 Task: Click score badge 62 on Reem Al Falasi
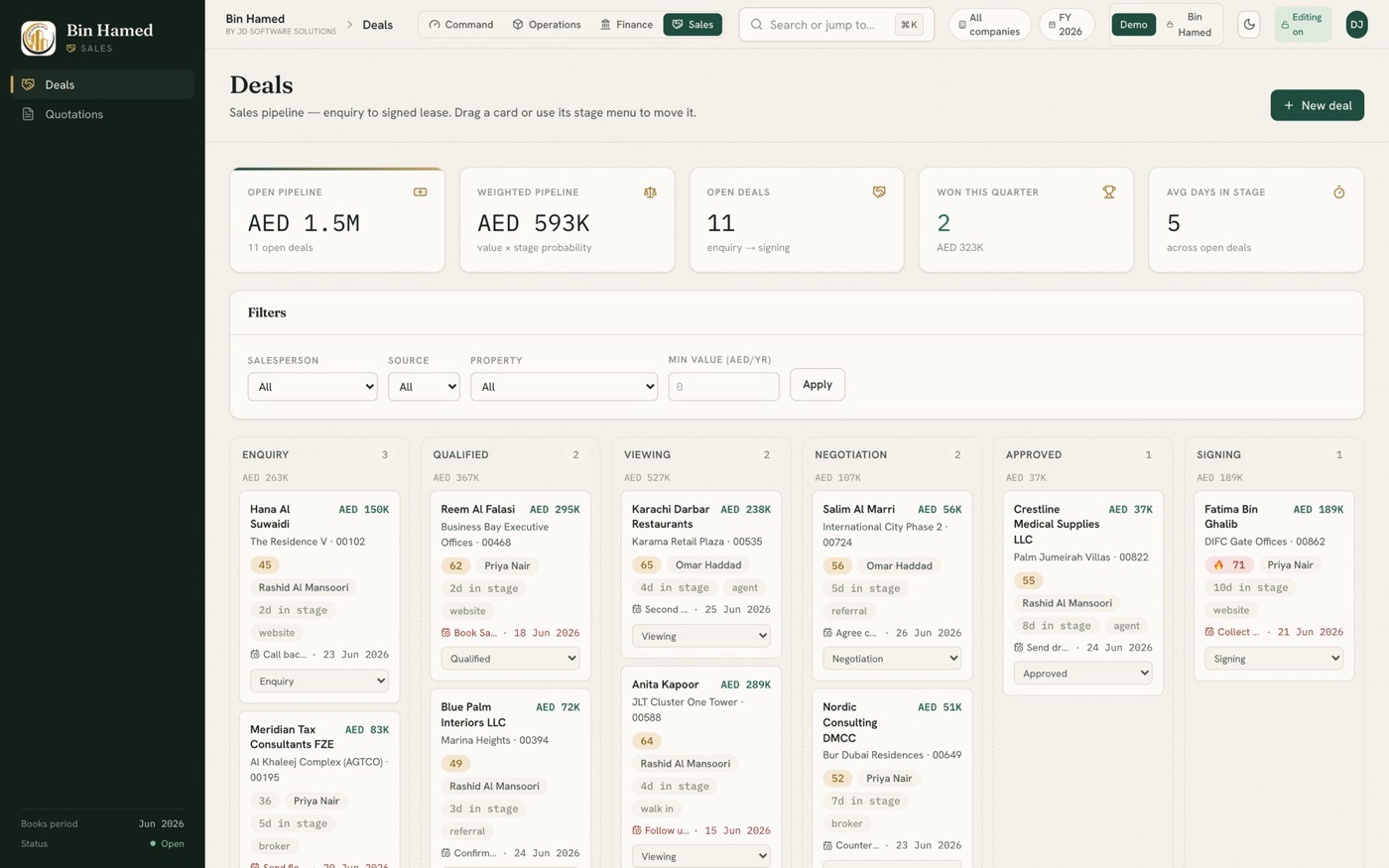(455, 566)
